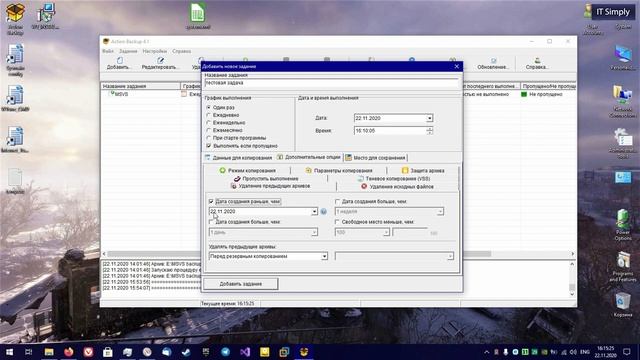Expand the 100 free space dropdown
Viewport: 640px width, 360px height.
[x=386, y=232]
